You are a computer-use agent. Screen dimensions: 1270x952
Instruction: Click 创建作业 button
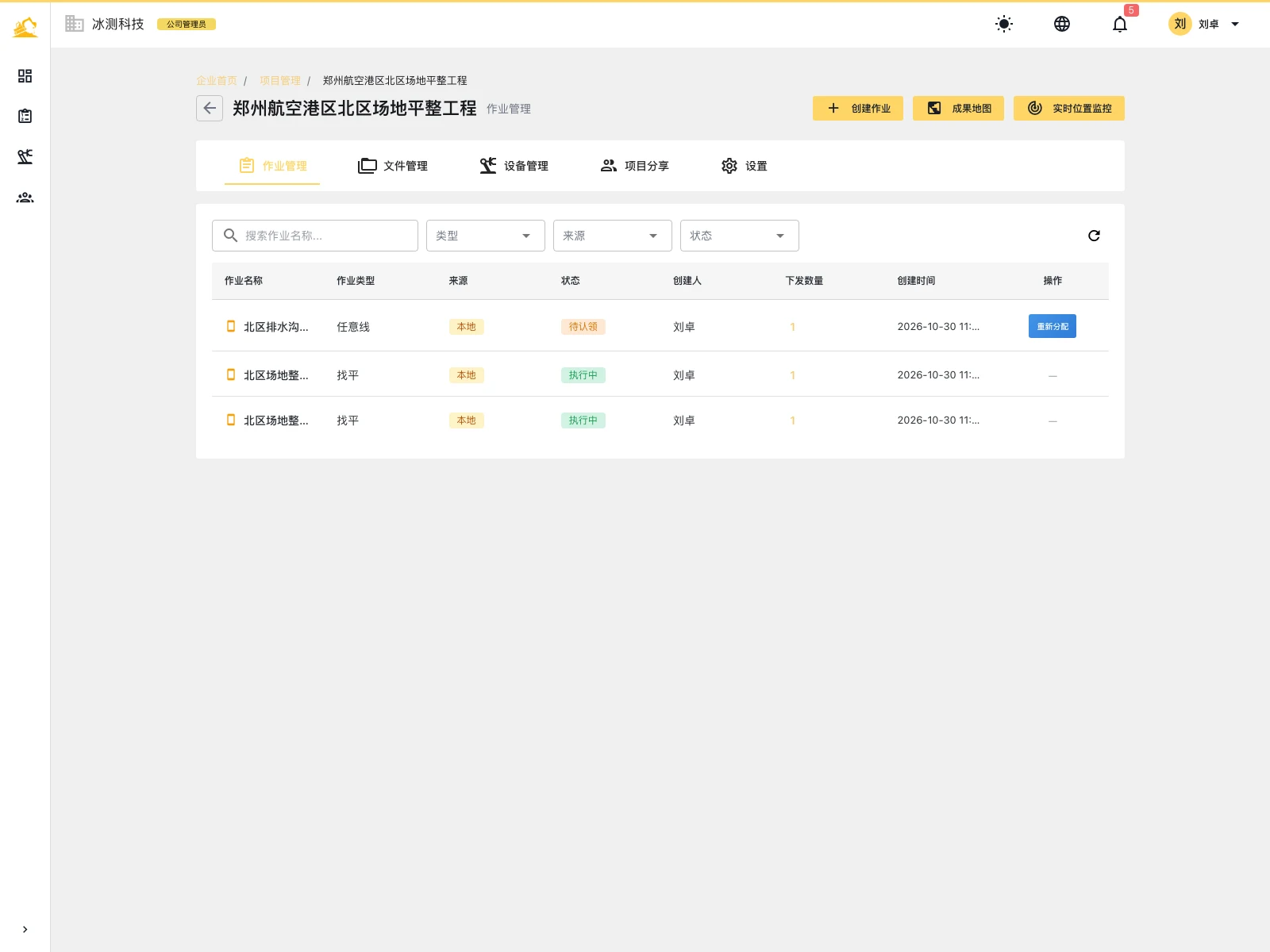(858, 108)
